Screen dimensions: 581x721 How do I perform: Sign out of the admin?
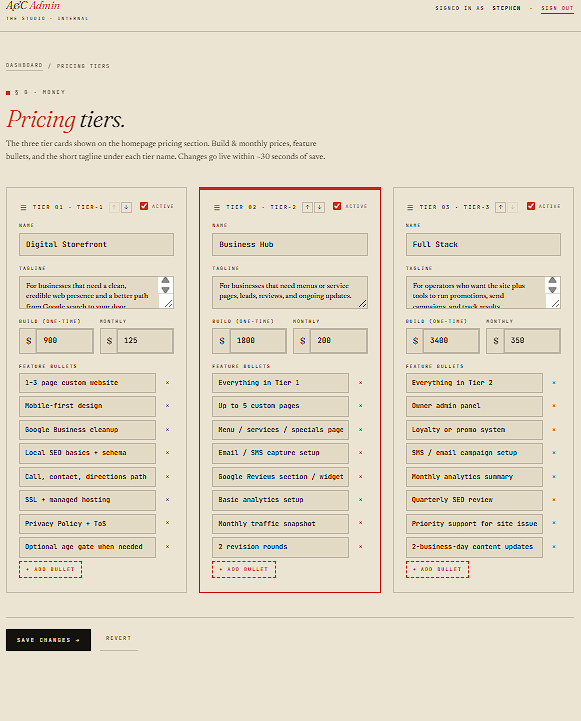point(557,8)
